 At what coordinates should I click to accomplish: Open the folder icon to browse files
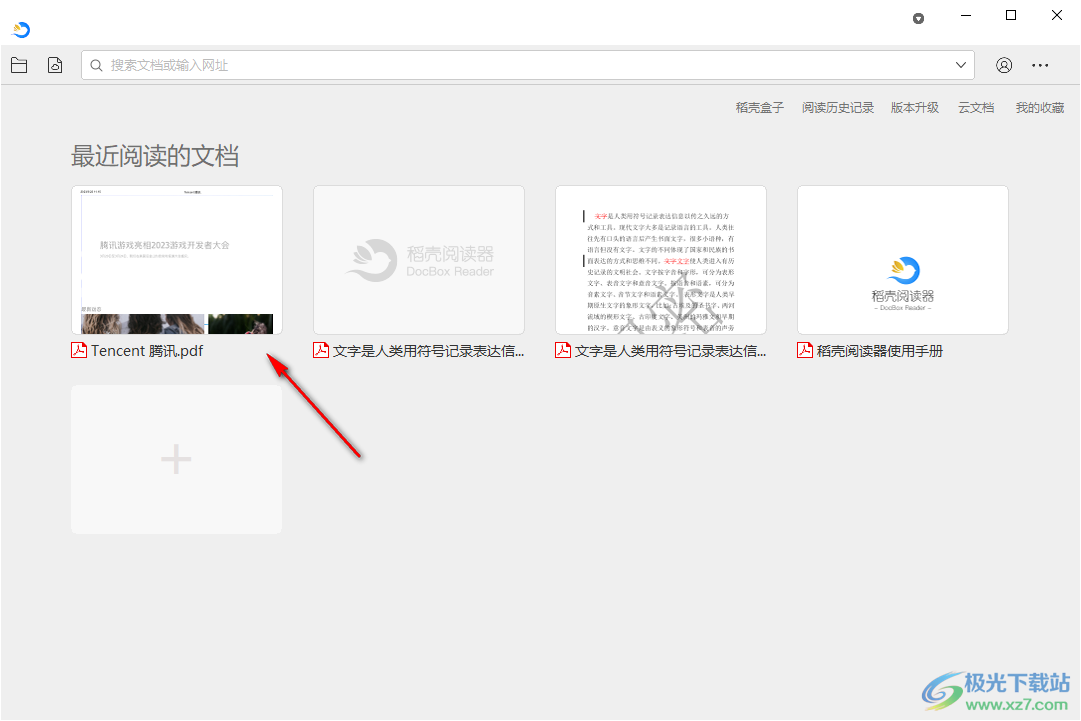tap(19, 65)
